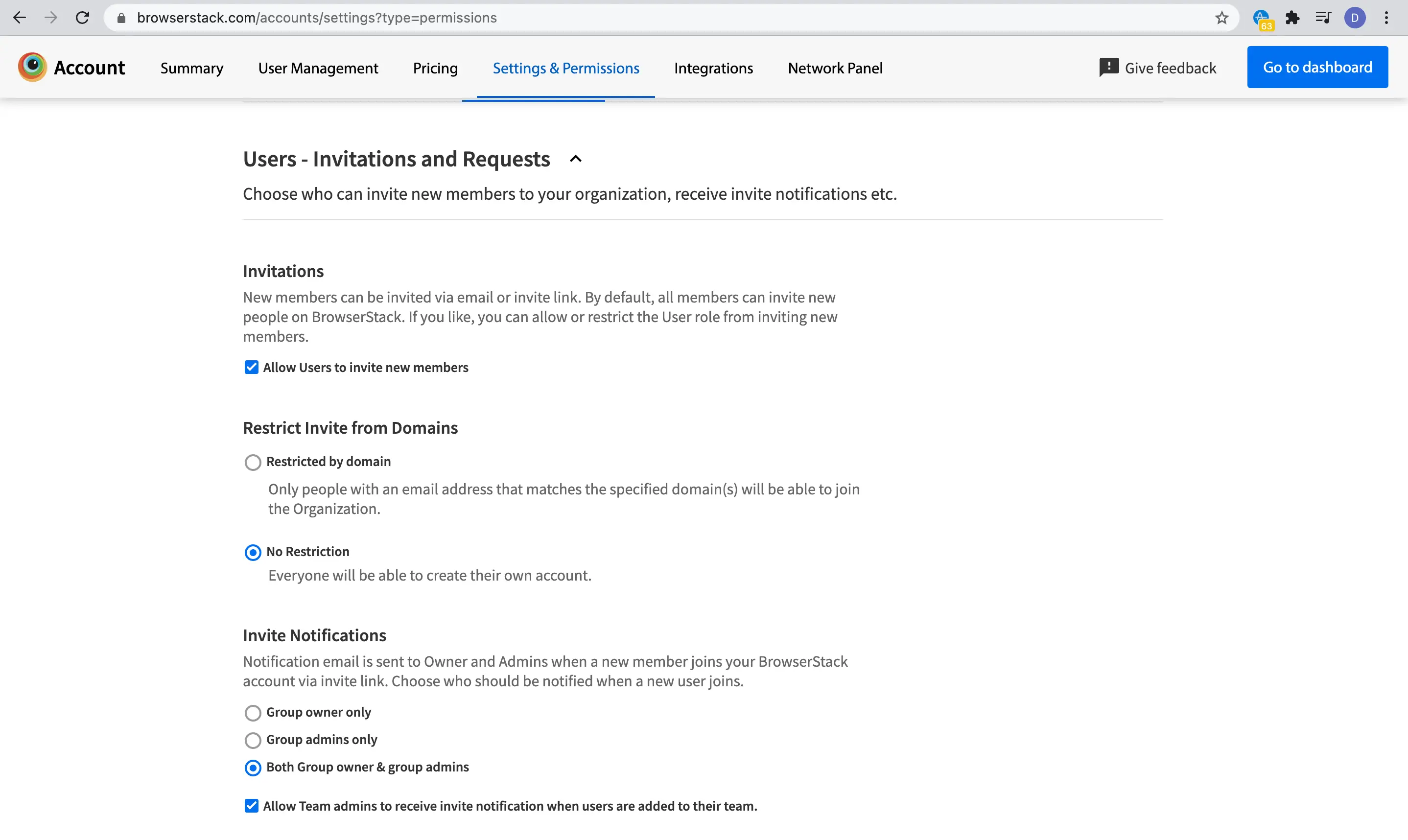Switch to the Integrations tab
The height and width of the screenshot is (840, 1408).
click(x=713, y=68)
